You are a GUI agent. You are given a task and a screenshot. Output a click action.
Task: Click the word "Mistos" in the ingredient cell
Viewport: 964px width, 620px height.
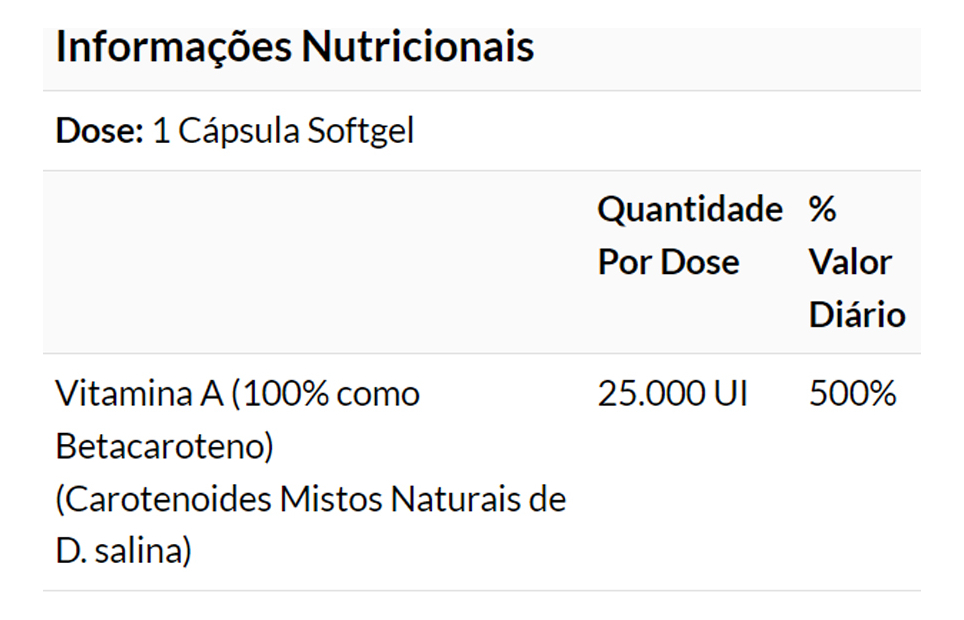click(328, 498)
